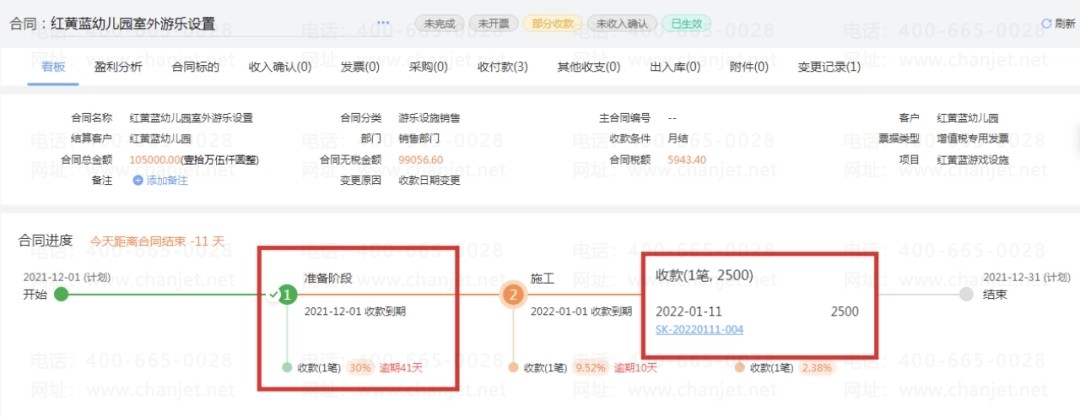
Task: Click the date 2022-01-11 in popup
Action: [x=689, y=312]
